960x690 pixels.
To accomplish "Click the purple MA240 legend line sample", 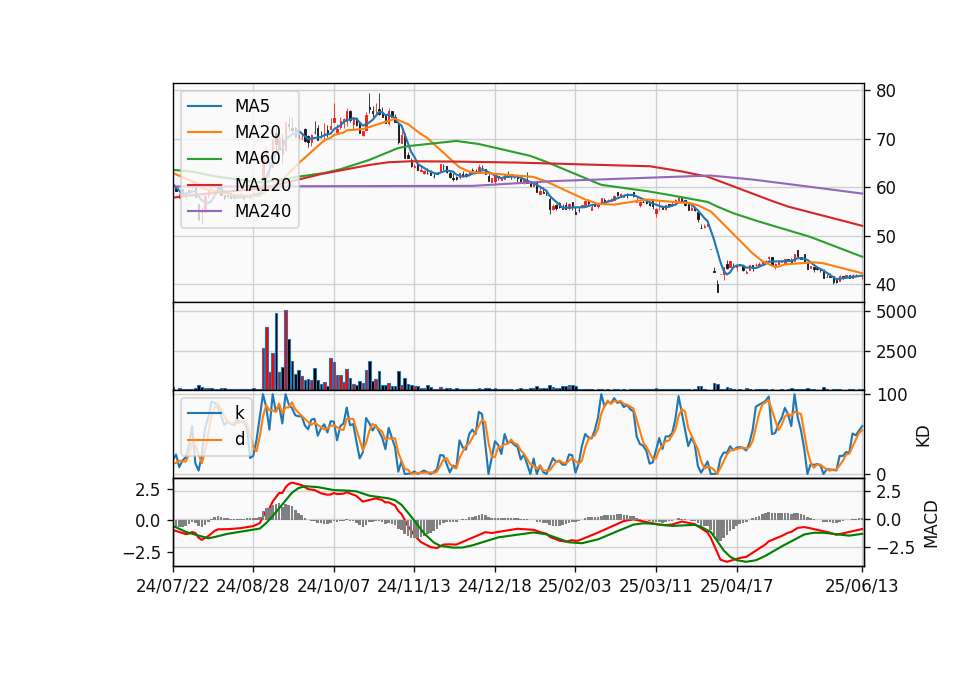I will (204, 211).
